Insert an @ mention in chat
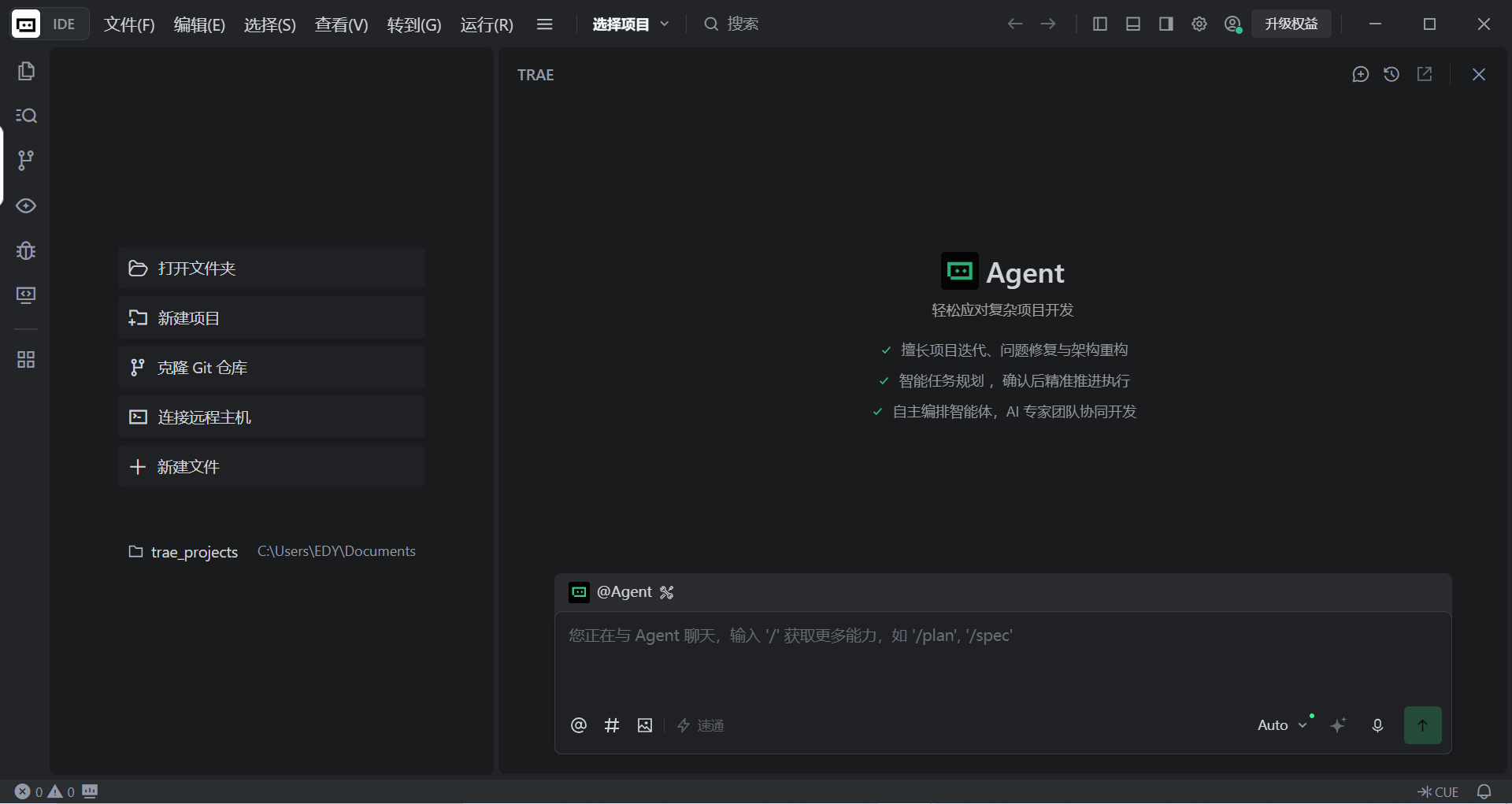 (x=579, y=725)
